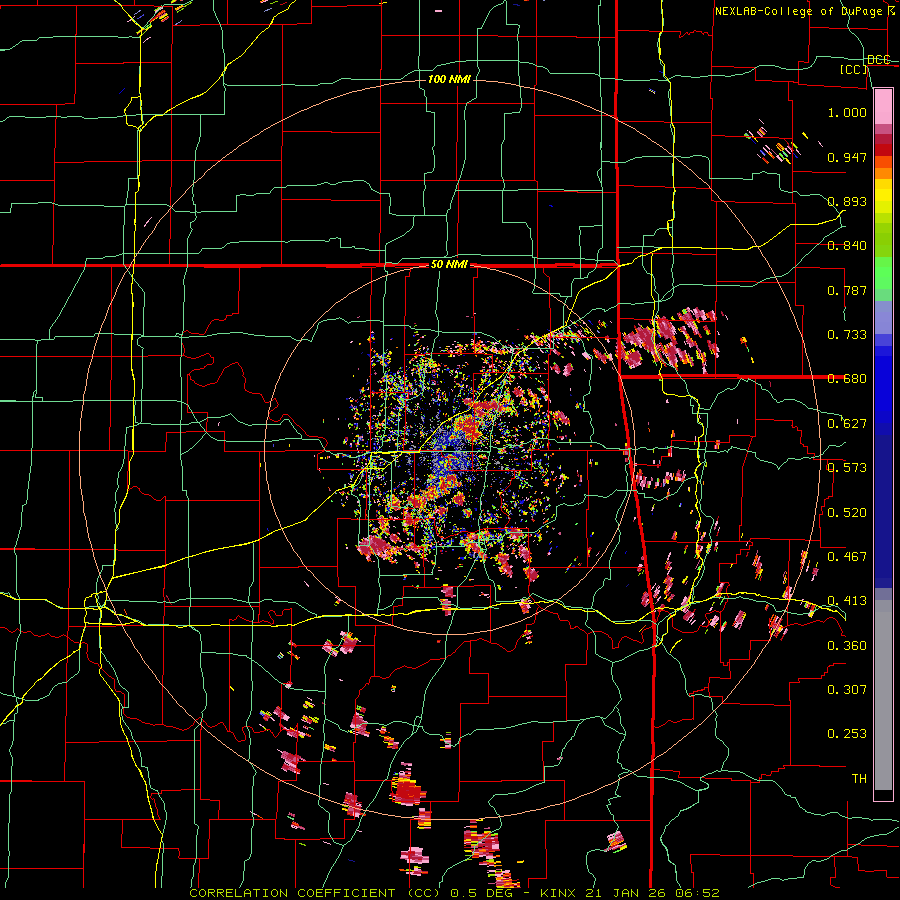Select the 0.627 scale value
Viewport: 900px width, 900px height.
(x=847, y=424)
